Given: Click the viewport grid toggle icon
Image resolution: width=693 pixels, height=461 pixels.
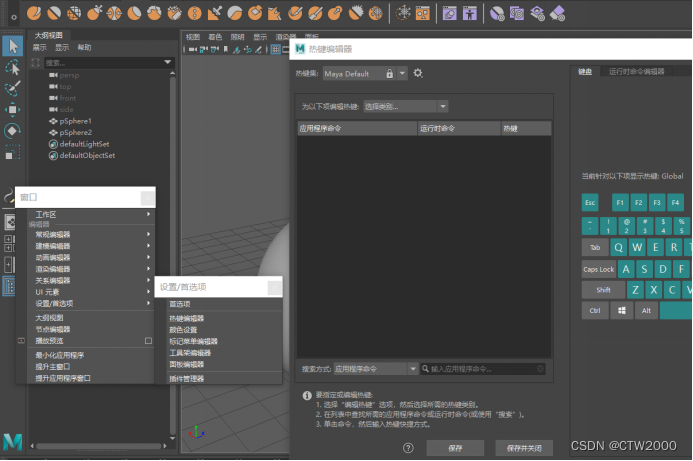Looking at the screenshot, I should pos(276,50).
